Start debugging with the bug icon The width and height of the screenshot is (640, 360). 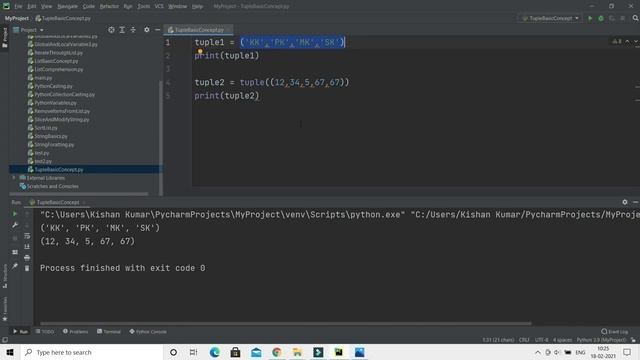point(601,18)
